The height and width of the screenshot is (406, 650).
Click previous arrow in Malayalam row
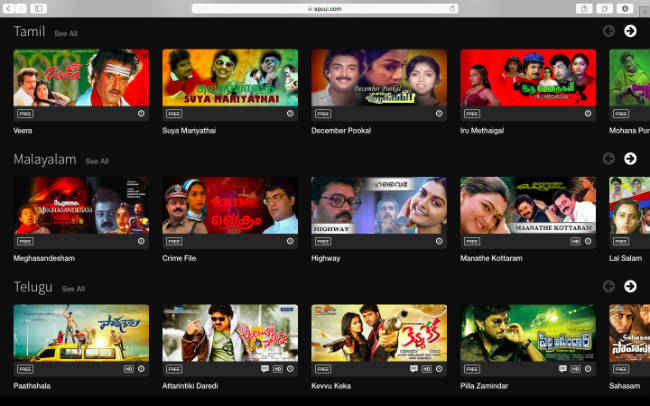[x=609, y=159]
